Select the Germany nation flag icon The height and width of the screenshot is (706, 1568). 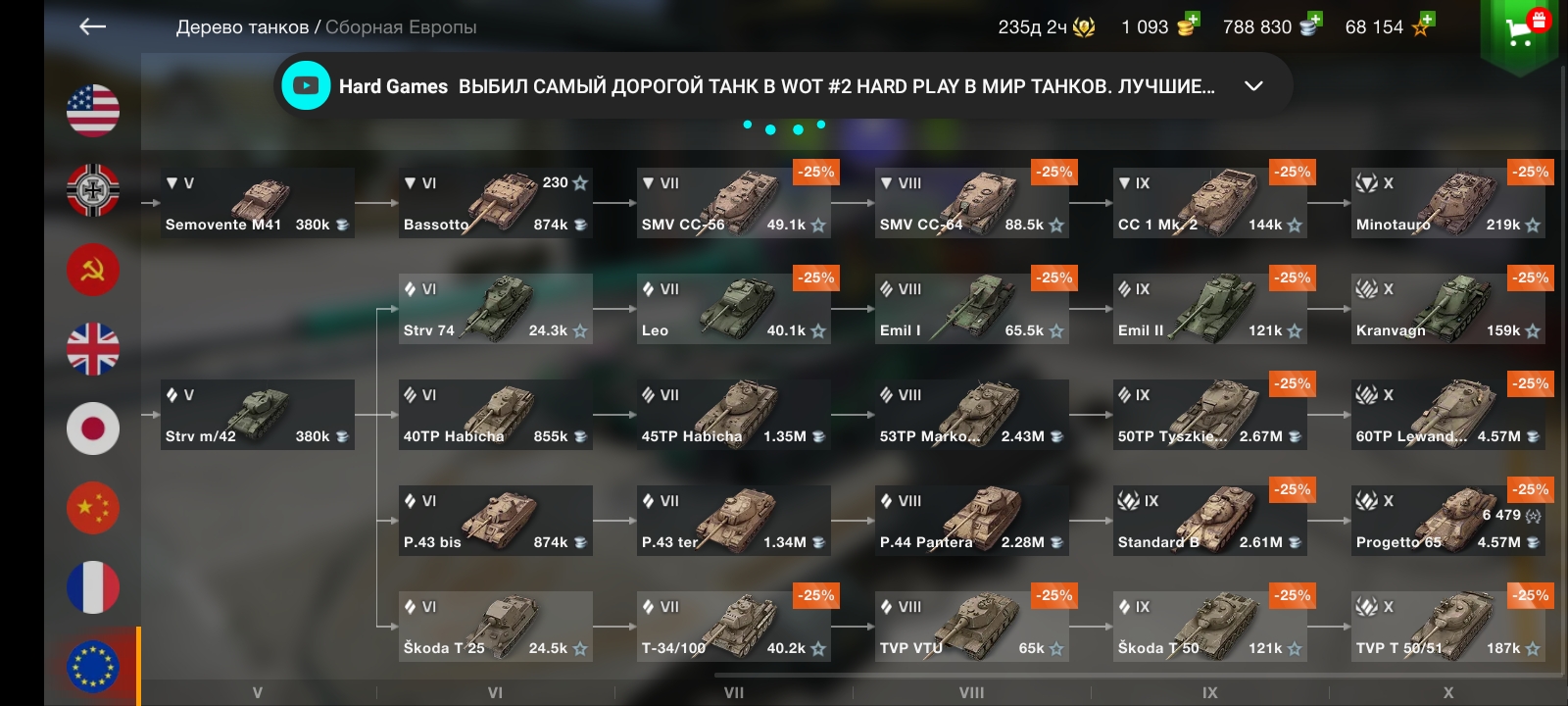(93, 190)
